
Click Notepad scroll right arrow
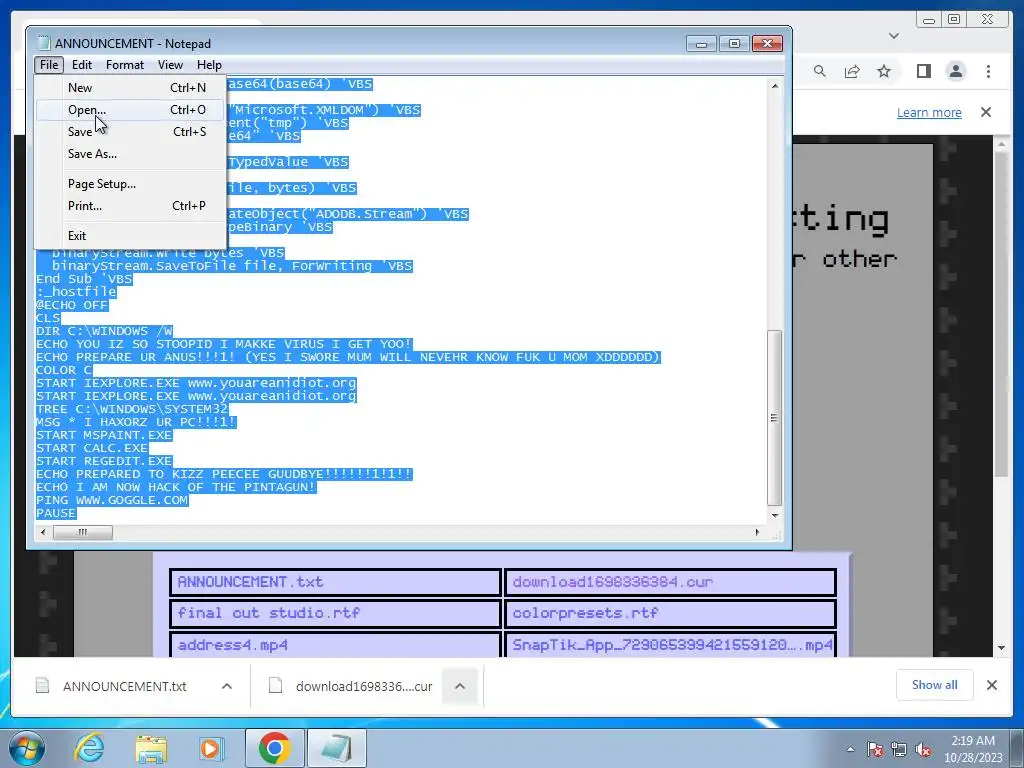pos(758,532)
